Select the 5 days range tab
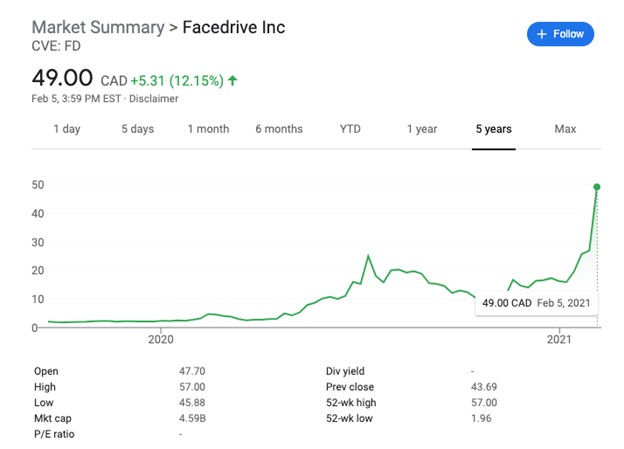This screenshot has height=449, width=624. (x=138, y=129)
